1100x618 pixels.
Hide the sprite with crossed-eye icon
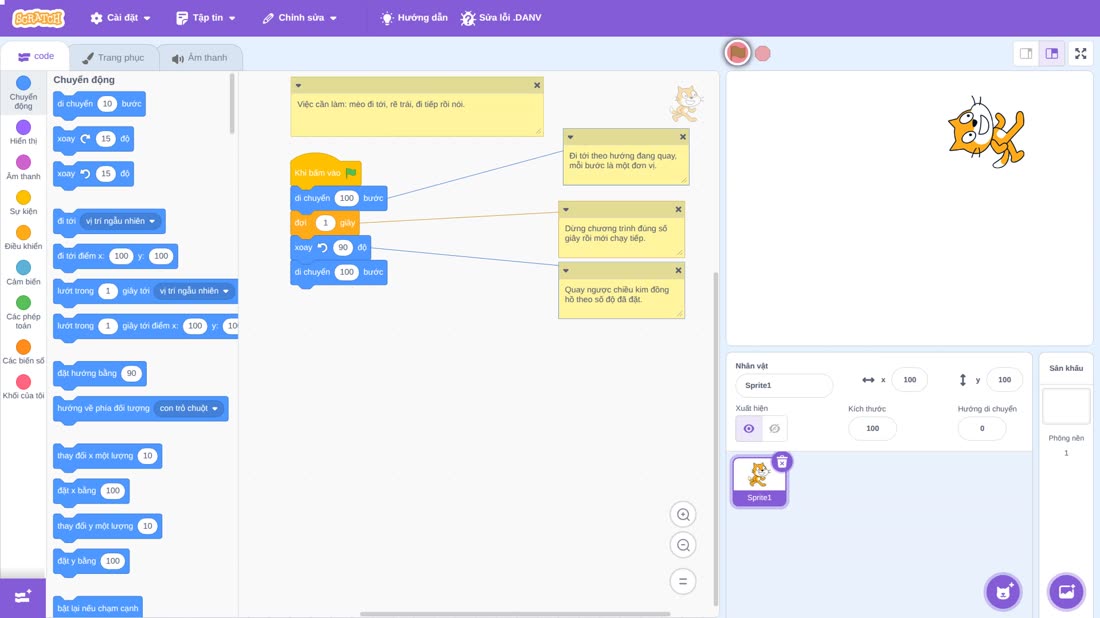(774, 429)
